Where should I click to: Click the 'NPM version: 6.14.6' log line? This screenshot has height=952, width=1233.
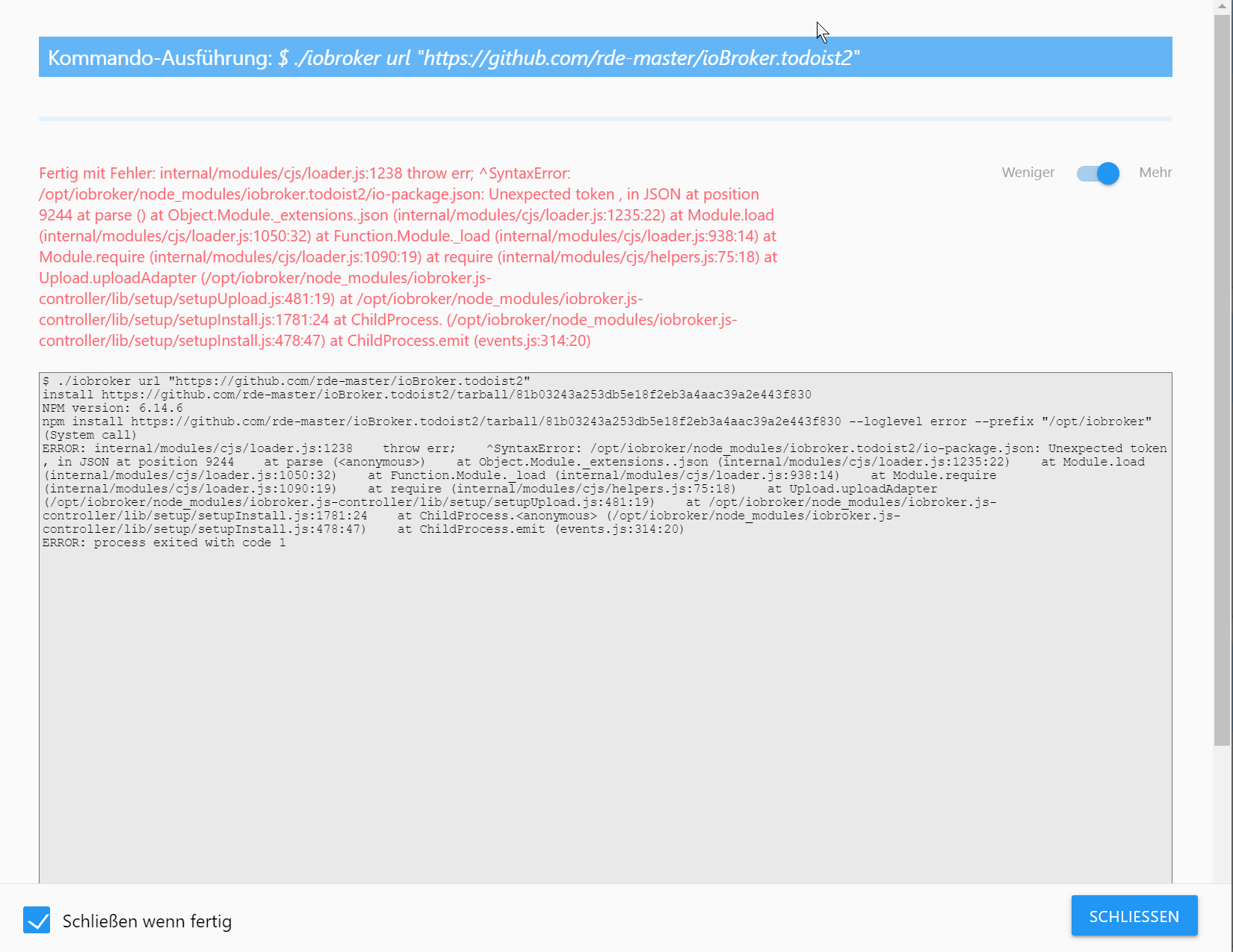click(x=113, y=408)
